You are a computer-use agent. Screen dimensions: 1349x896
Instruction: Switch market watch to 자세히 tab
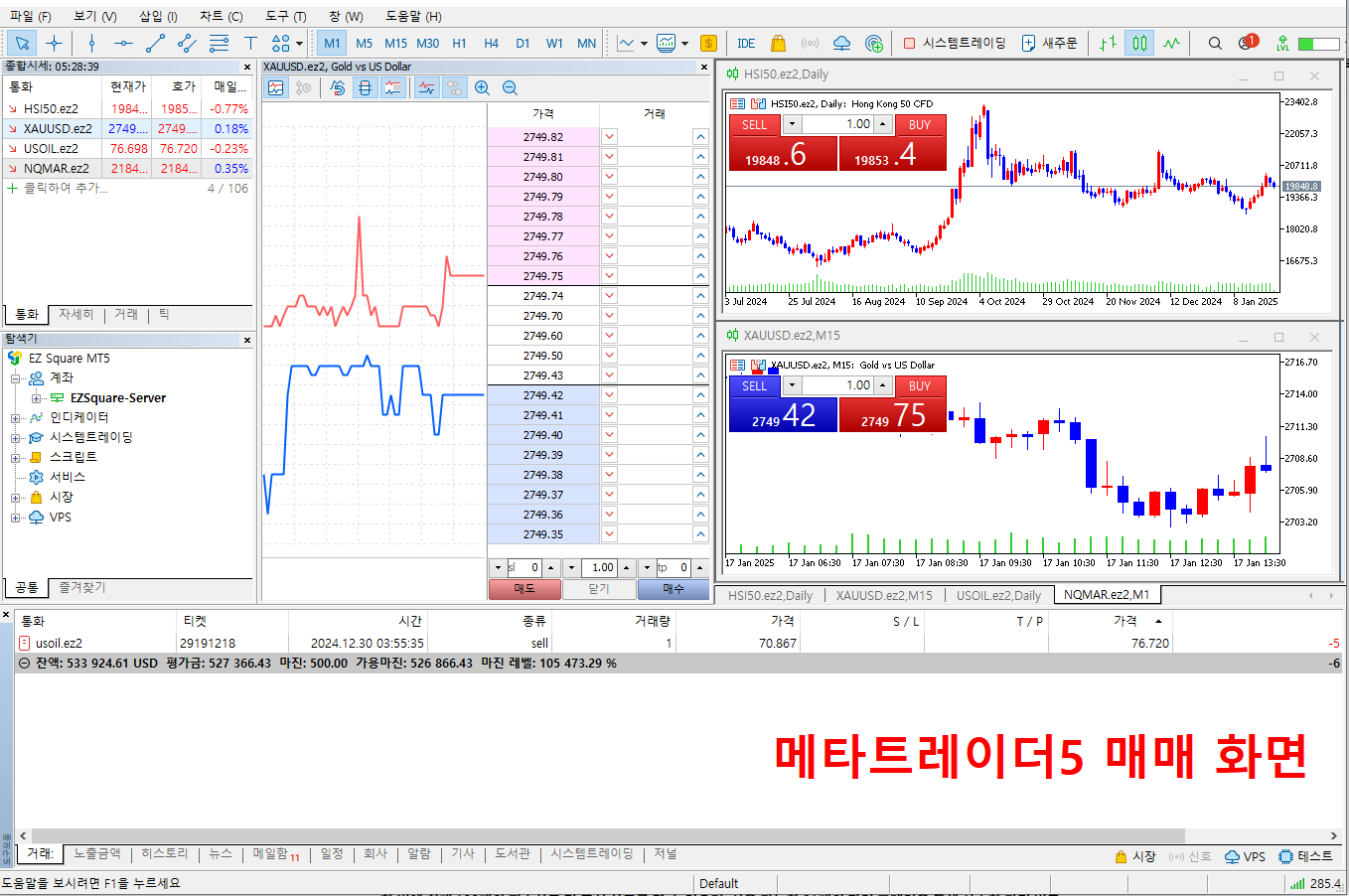75,314
